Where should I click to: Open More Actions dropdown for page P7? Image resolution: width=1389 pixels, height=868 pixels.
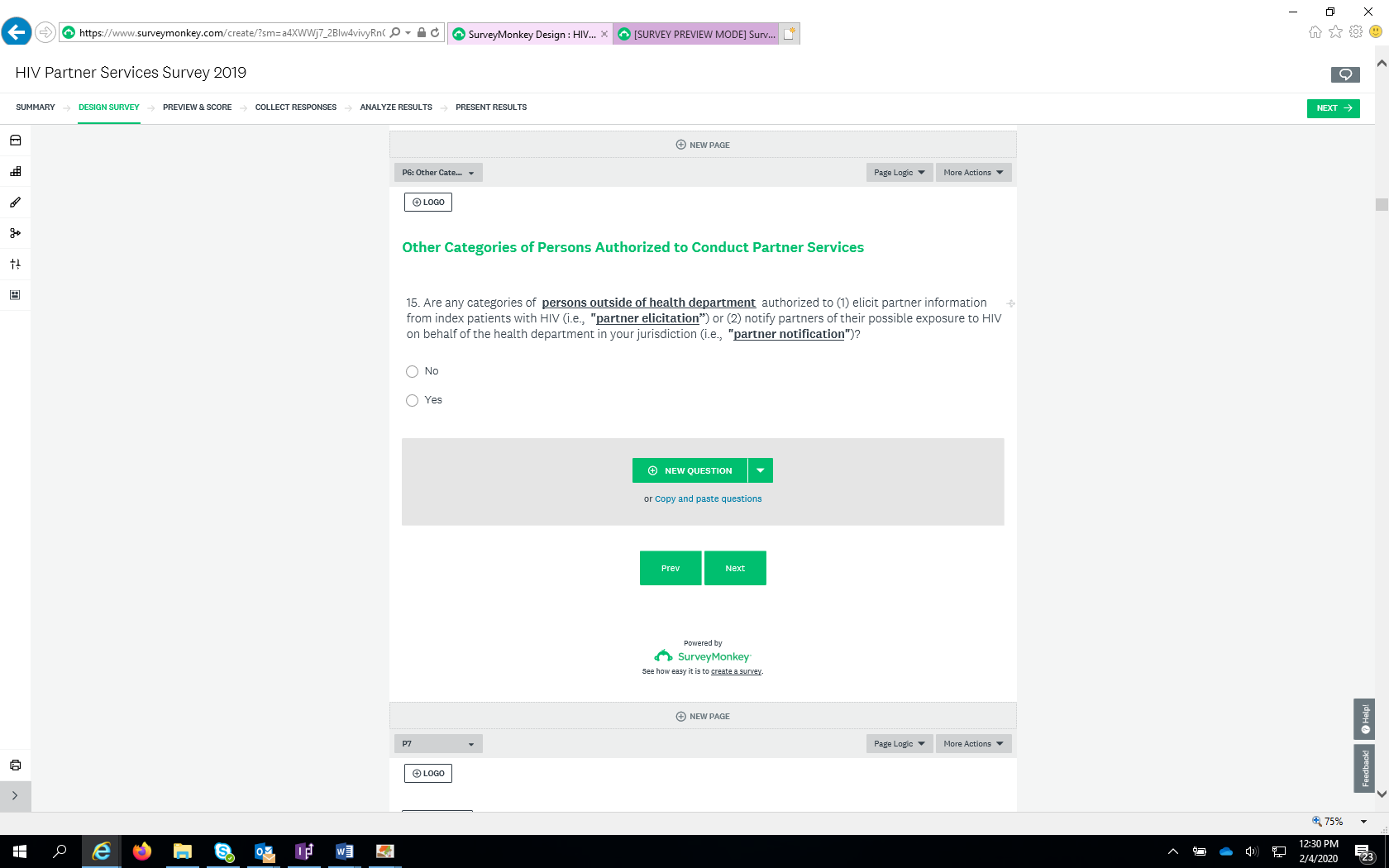(974, 744)
